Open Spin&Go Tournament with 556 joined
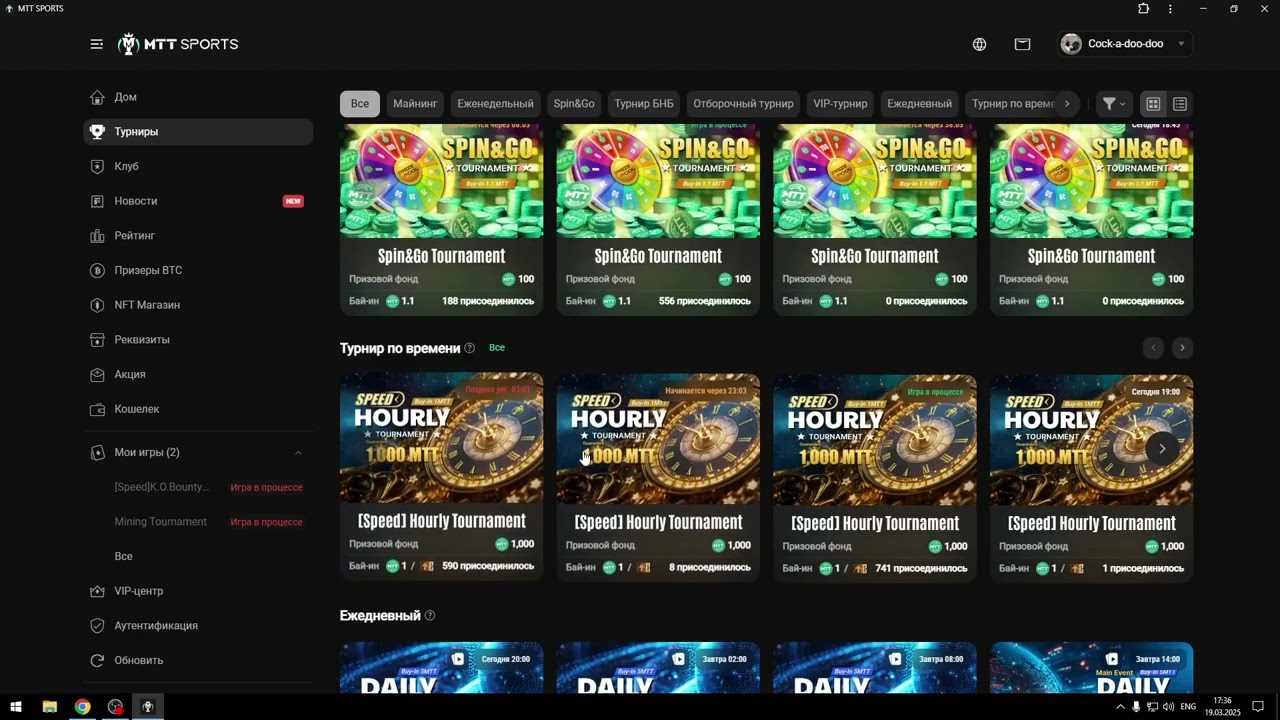This screenshot has height=720, width=1280. (658, 220)
